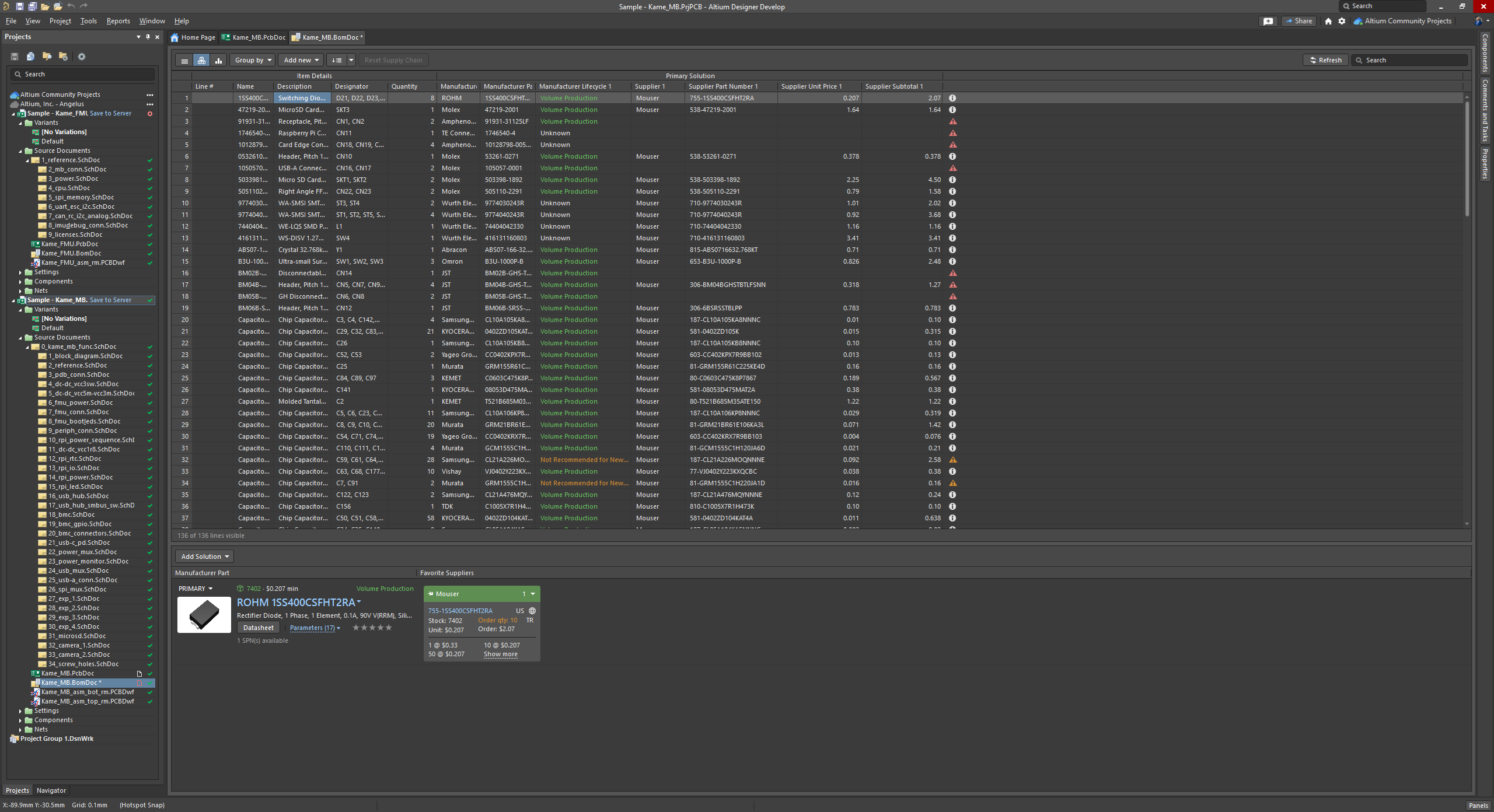
Task: Switch to the Kame_MB.PcbDoc tab
Action: point(254,37)
